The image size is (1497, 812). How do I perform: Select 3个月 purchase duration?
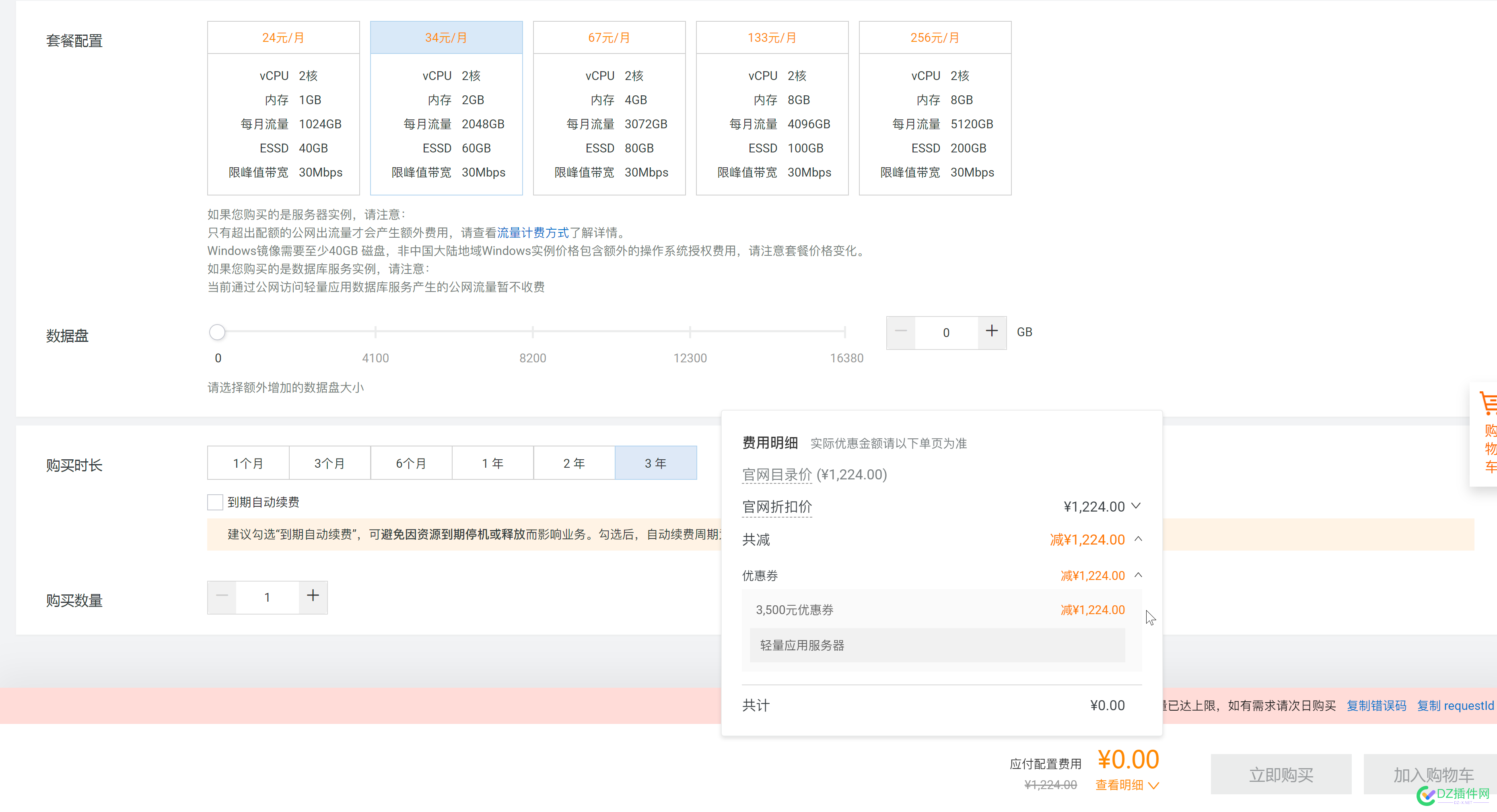click(329, 463)
